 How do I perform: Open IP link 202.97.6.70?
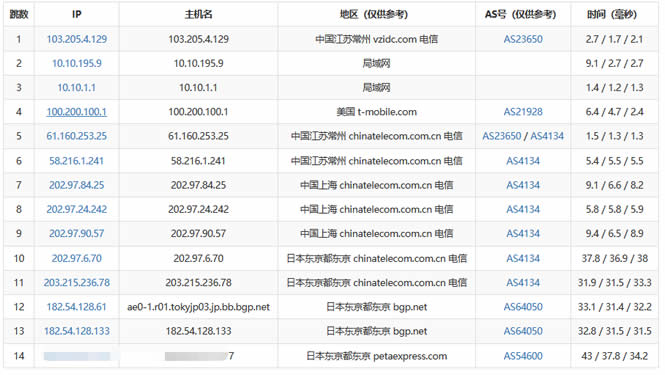tap(77, 258)
